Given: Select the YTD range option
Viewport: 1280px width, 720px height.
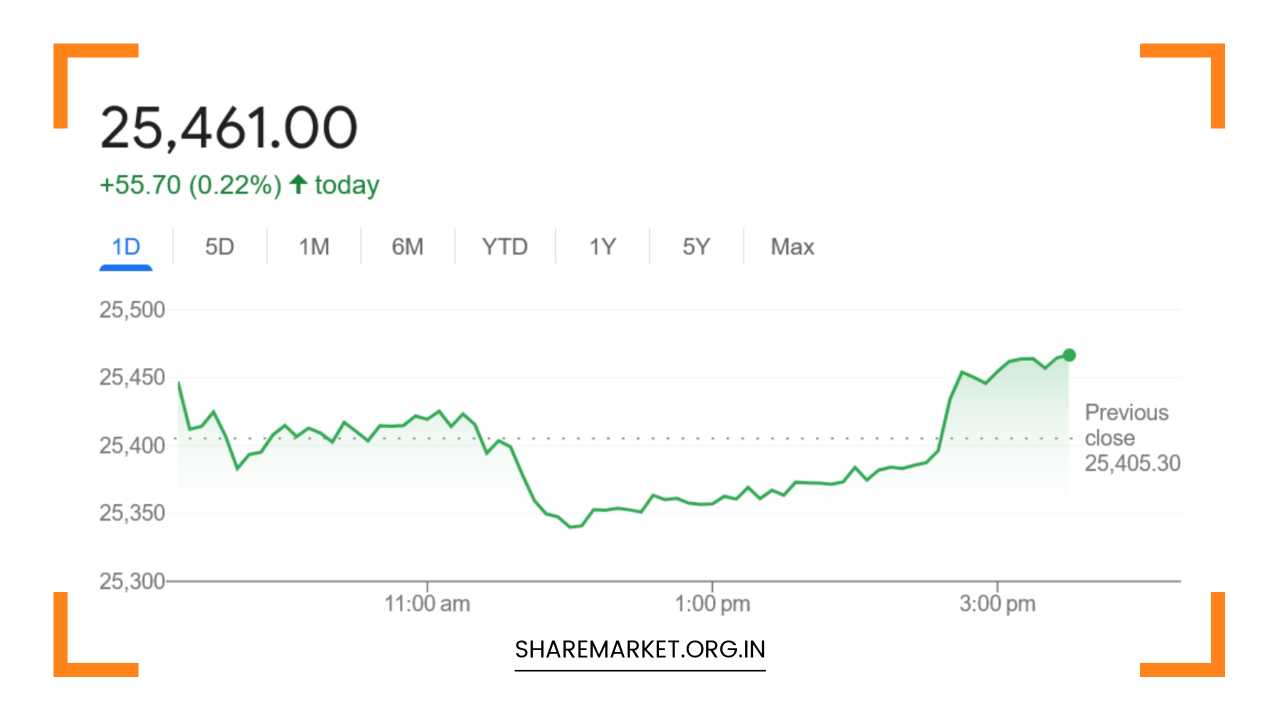Looking at the screenshot, I should point(504,246).
